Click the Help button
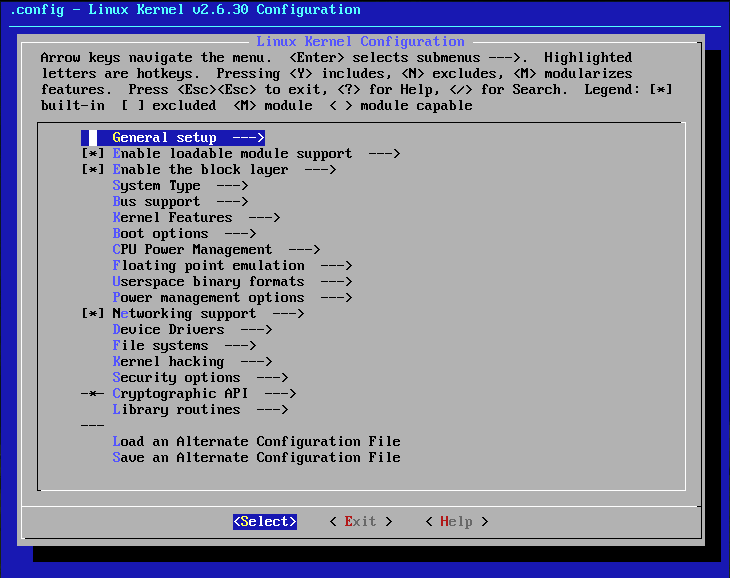The height and width of the screenshot is (578, 730). (457, 522)
